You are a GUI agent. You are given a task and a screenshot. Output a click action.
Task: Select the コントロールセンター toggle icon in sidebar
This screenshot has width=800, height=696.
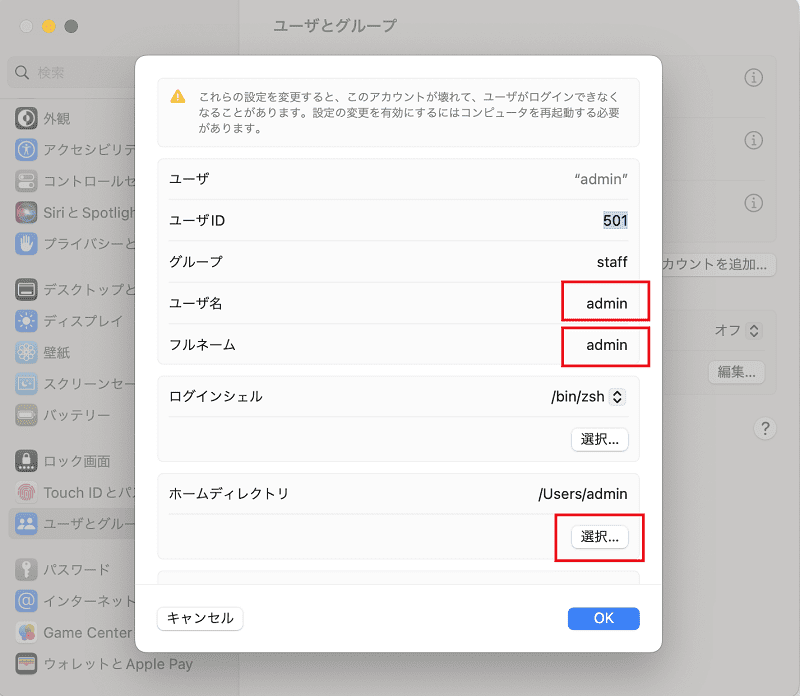(x=26, y=181)
